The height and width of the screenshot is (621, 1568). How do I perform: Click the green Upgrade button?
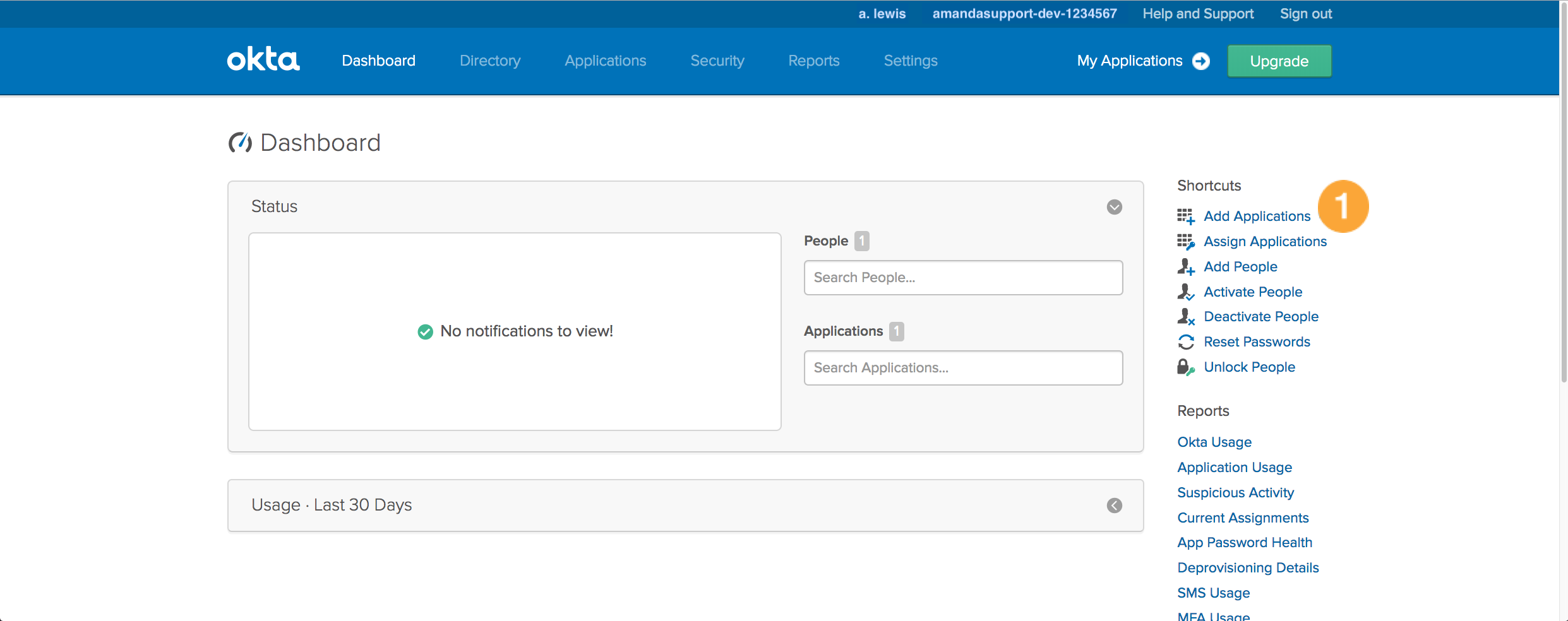click(1279, 61)
